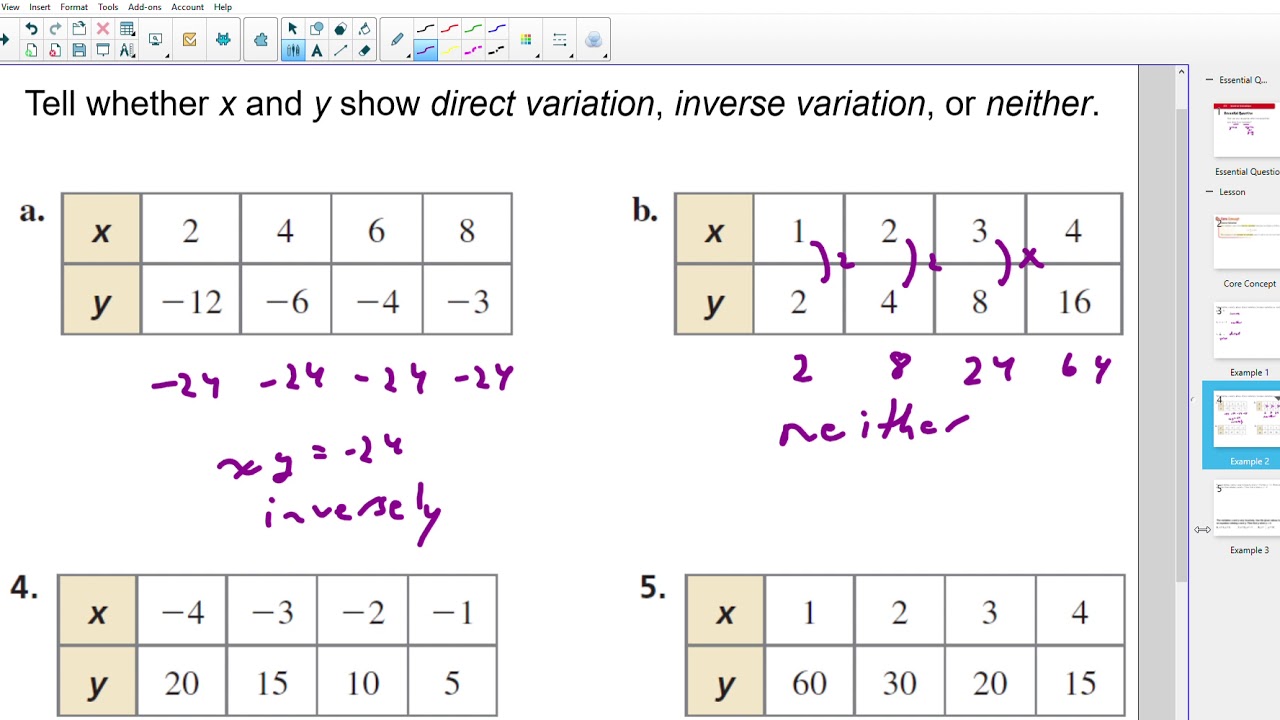Open a file with the Open File icon
This screenshot has height=720, width=1280.
pyautogui.click(x=79, y=29)
